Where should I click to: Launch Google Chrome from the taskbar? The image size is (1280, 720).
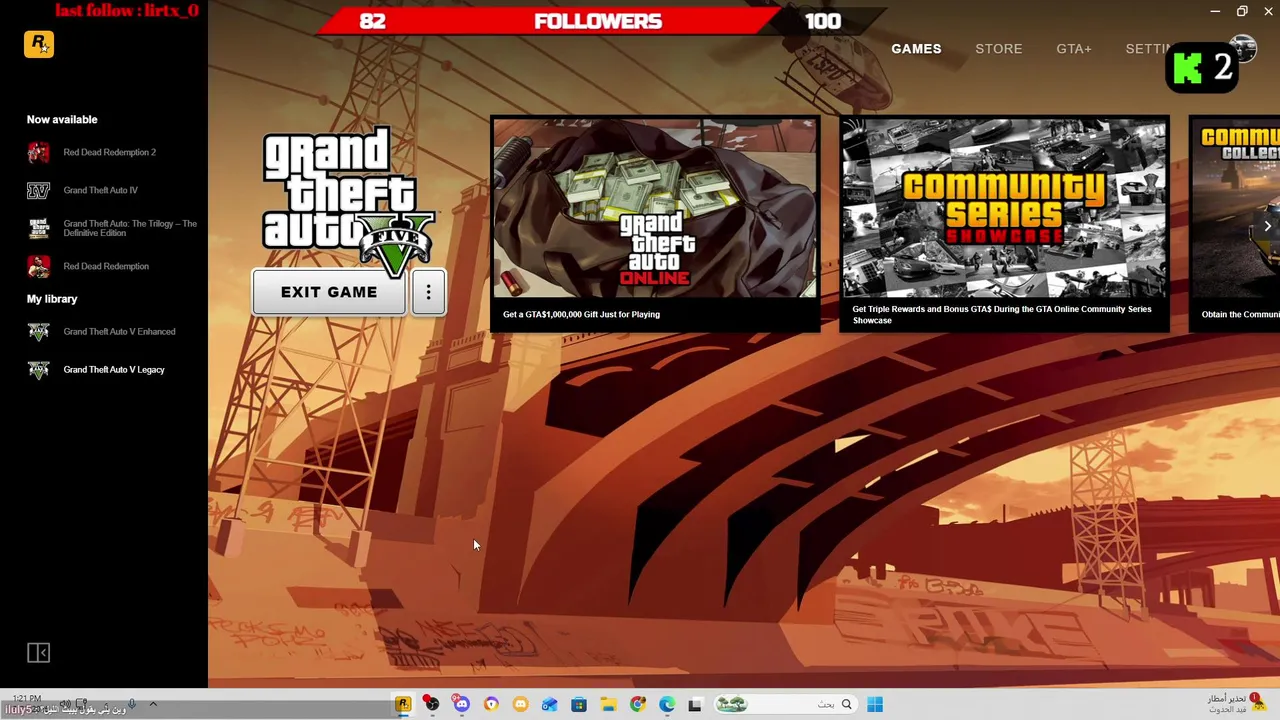tap(637, 705)
